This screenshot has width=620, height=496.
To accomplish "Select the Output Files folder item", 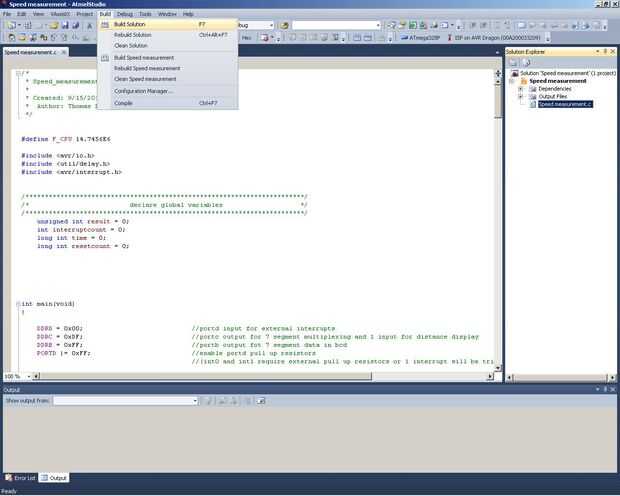I will [553, 97].
